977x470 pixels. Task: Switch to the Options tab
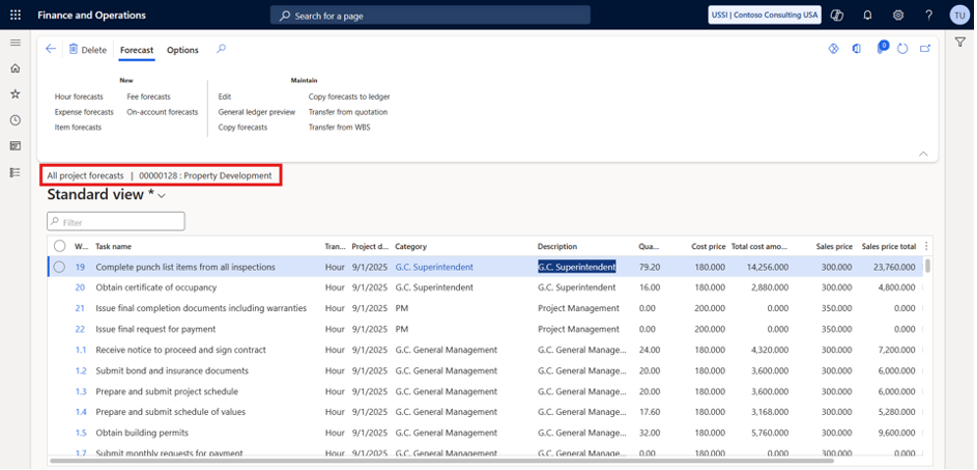pos(182,50)
